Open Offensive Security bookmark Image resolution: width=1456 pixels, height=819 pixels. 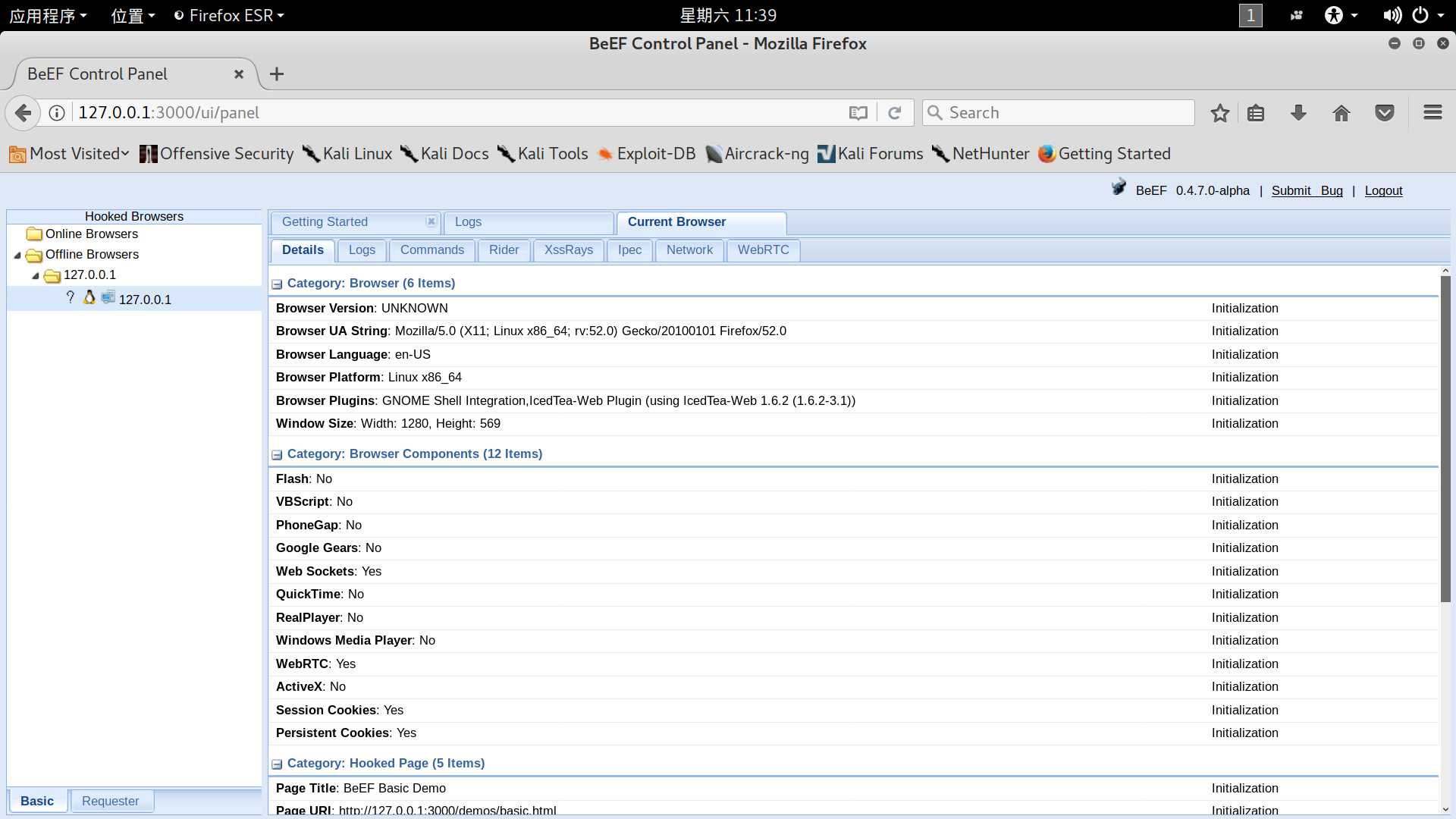coord(217,154)
